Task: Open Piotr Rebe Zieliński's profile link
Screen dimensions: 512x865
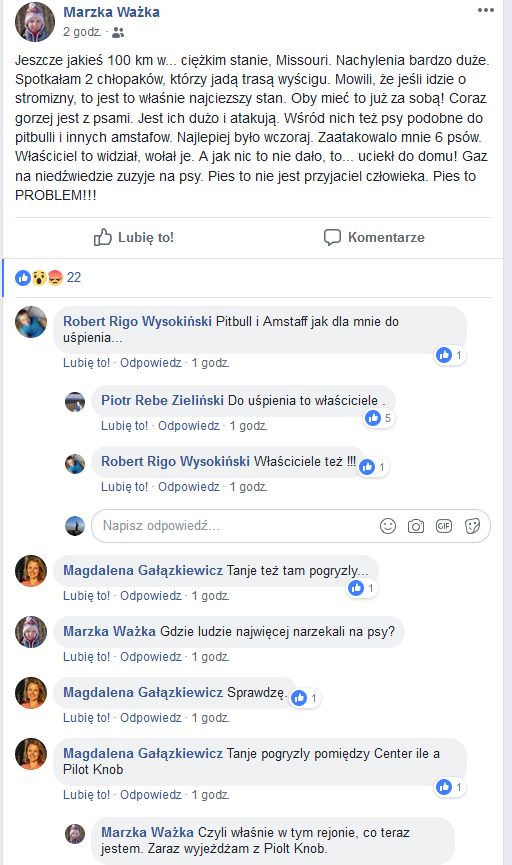Action: point(162,400)
